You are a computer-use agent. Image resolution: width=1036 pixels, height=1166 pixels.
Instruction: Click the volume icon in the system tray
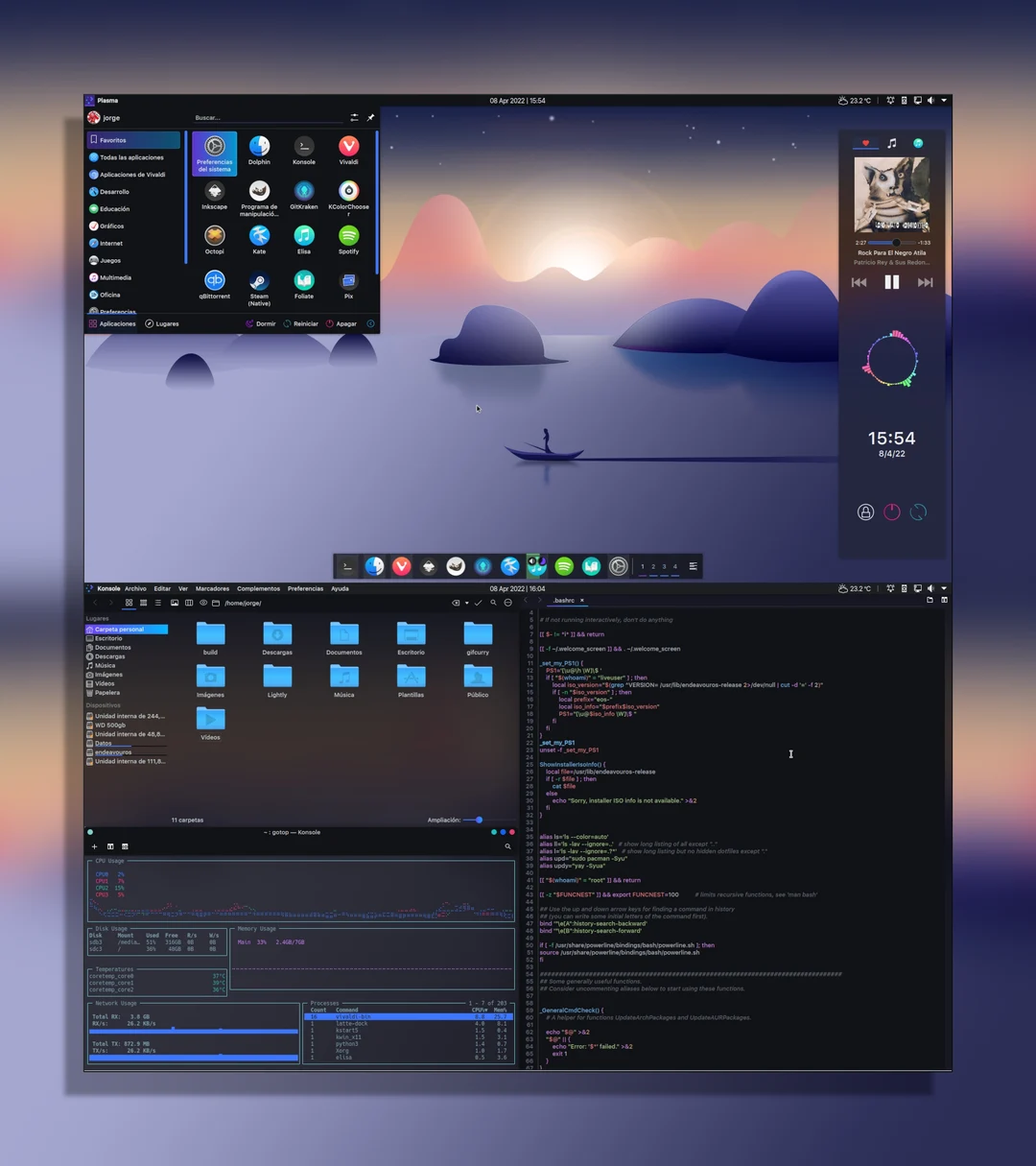[930, 100]
